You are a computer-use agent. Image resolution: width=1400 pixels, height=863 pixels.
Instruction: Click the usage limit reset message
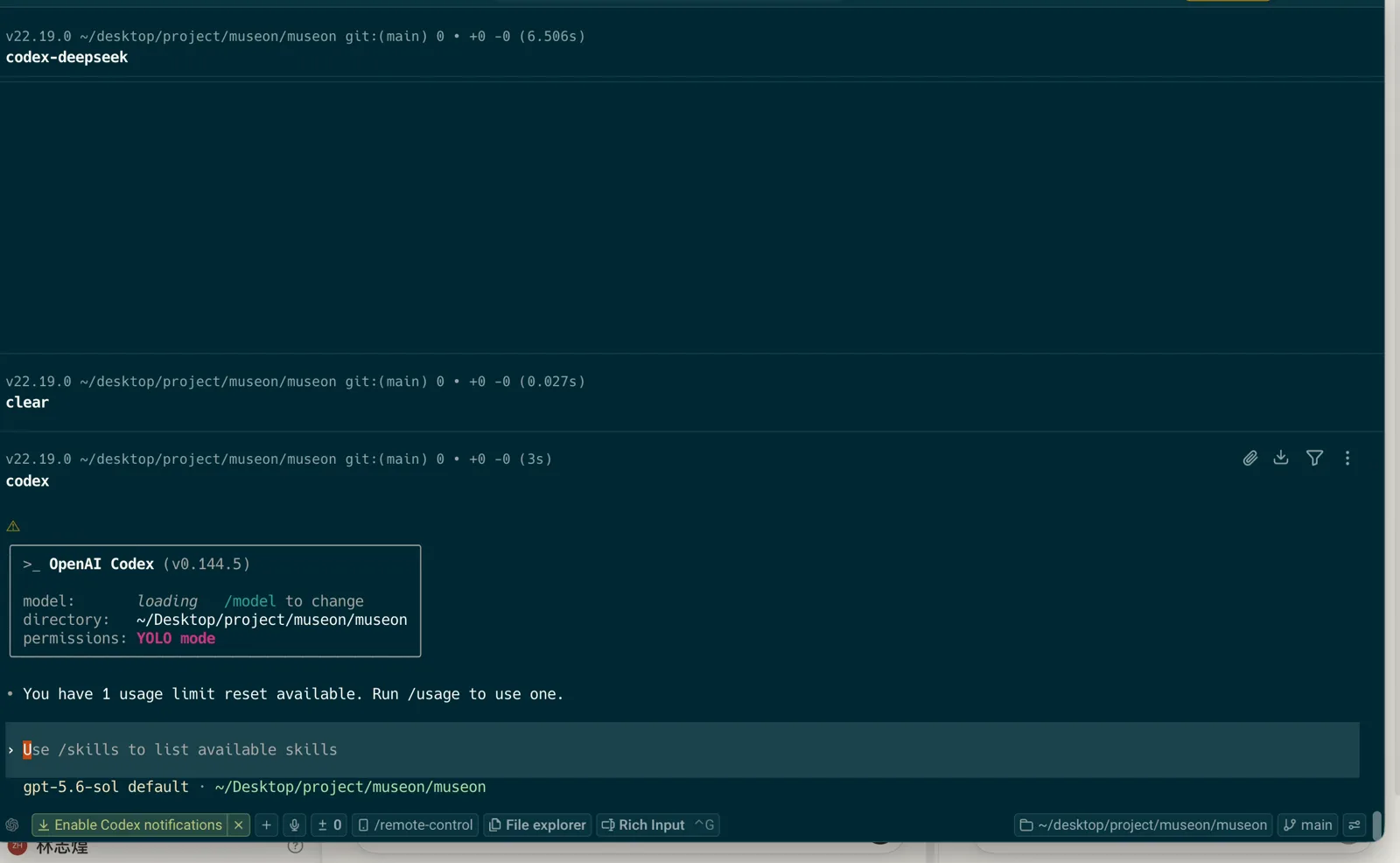293,694
